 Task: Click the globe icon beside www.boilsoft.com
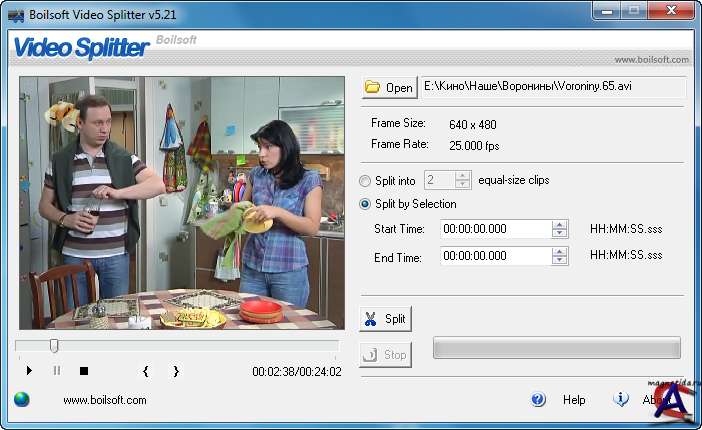(22, 399)
